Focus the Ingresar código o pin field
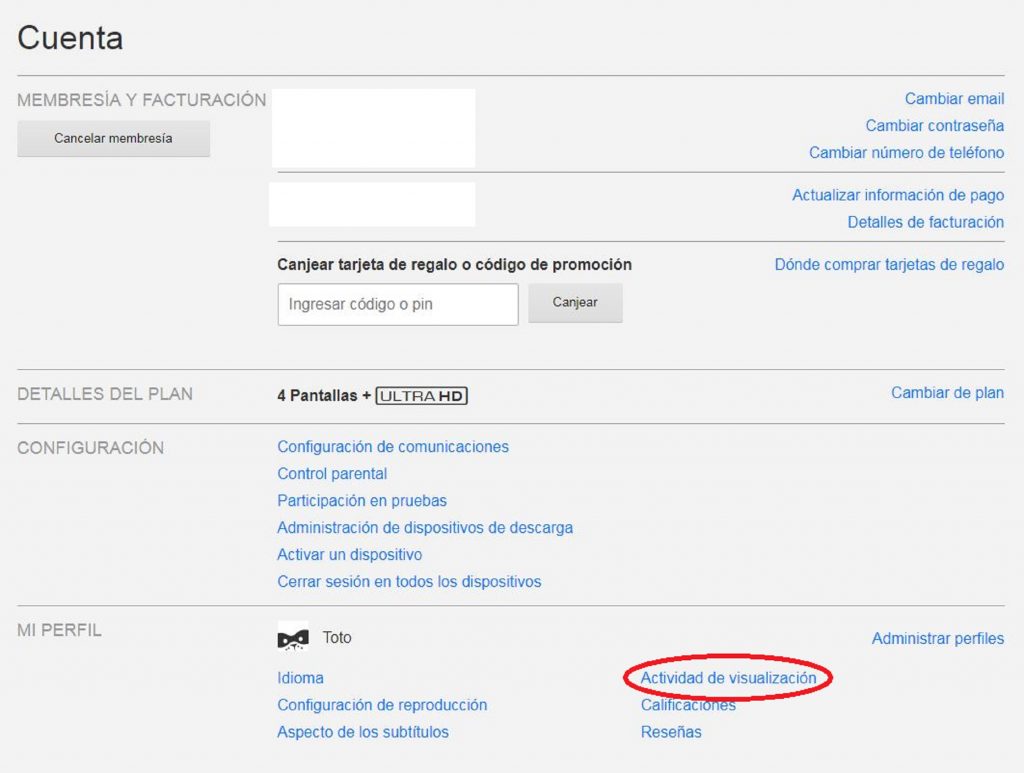Screen dimensions: 1024x773 click(397, 304)
